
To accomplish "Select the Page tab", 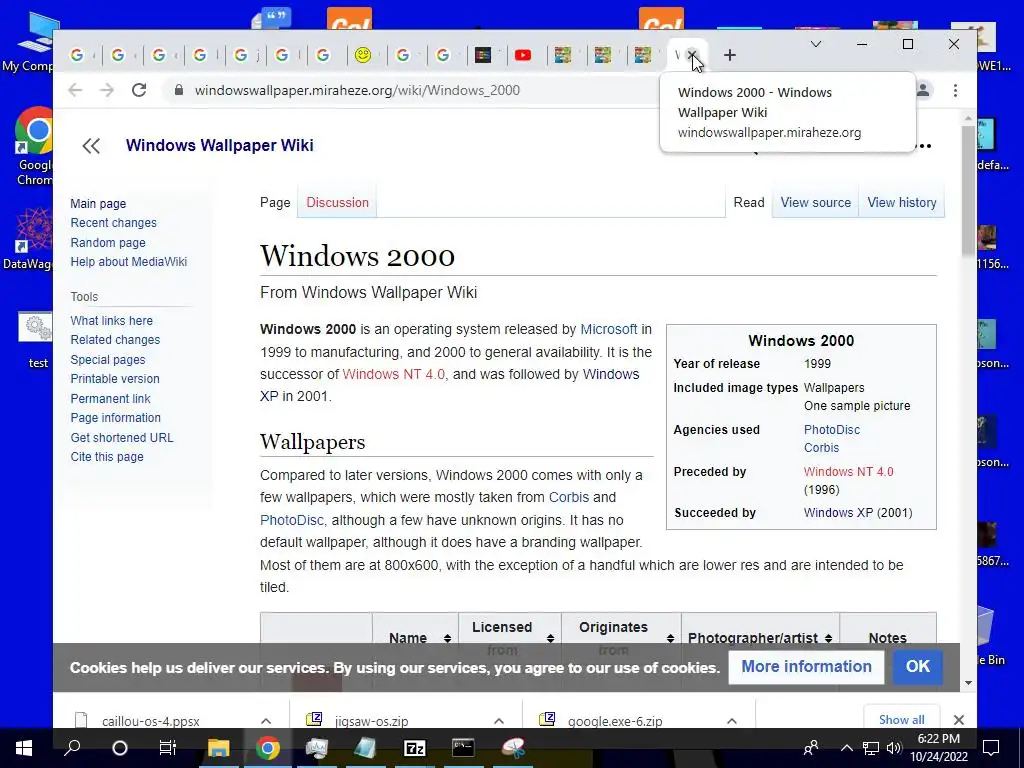I will 275,202.
